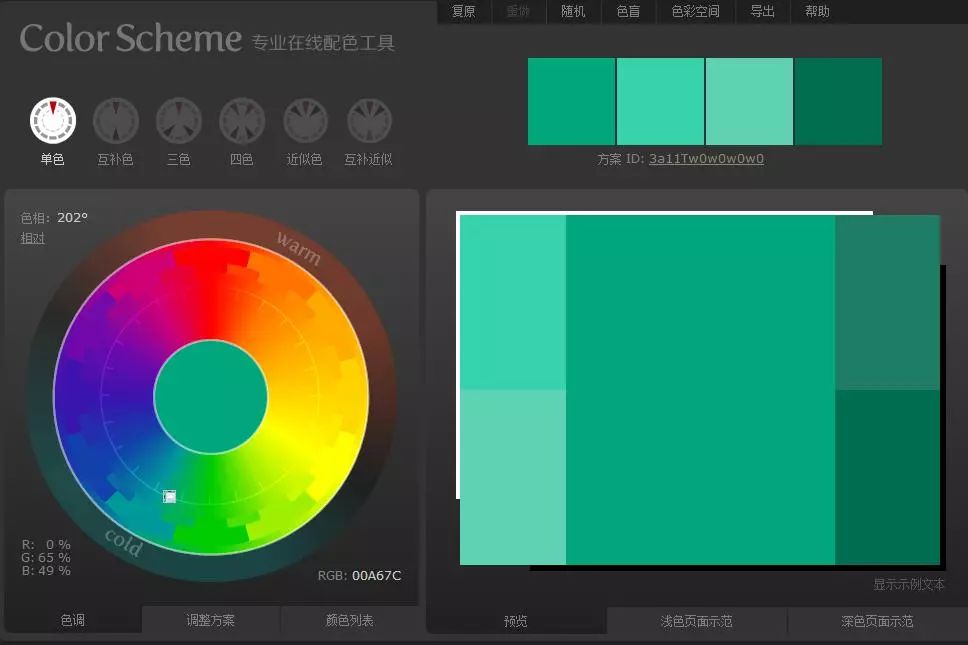This screenshot has width=968, height=645.
Task: Select the 互补色 complement scheme icon
Action: [x=115, y=120]
